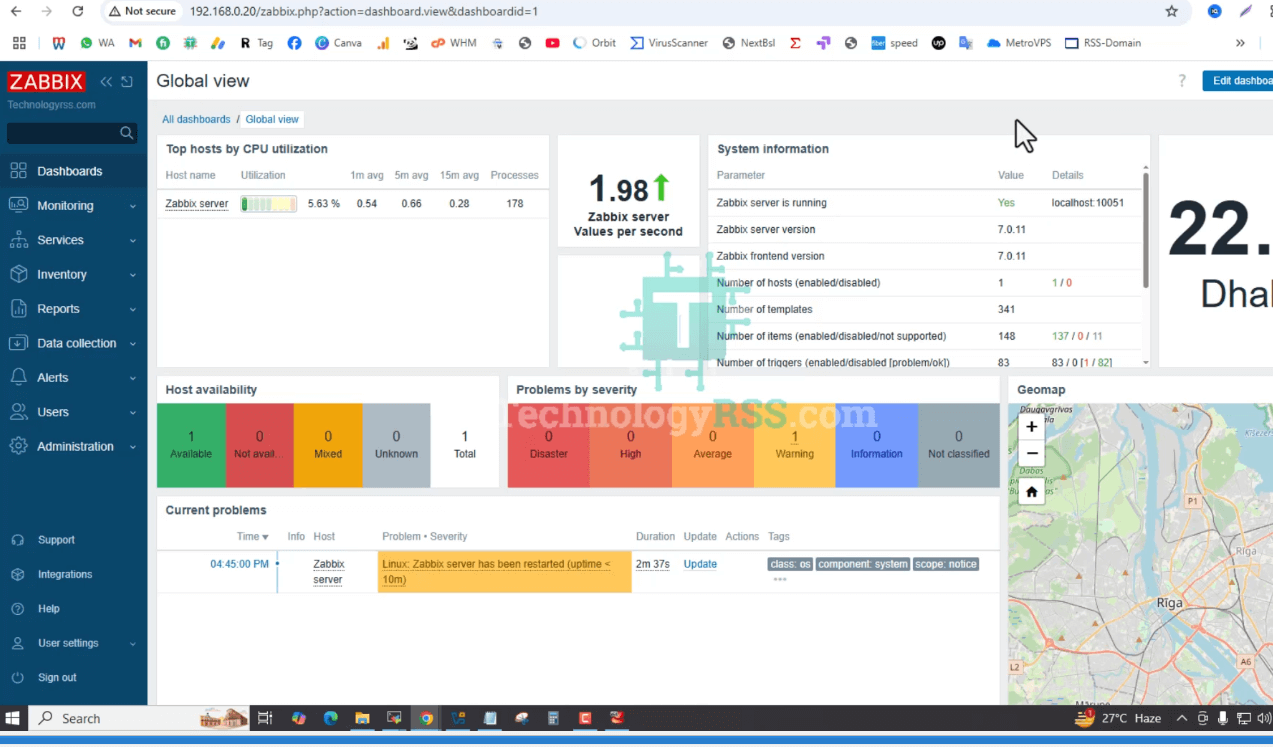Select the Alerts sidebar icon
The width and height of the screenshot is (1273, 747).
pos(19,377)
